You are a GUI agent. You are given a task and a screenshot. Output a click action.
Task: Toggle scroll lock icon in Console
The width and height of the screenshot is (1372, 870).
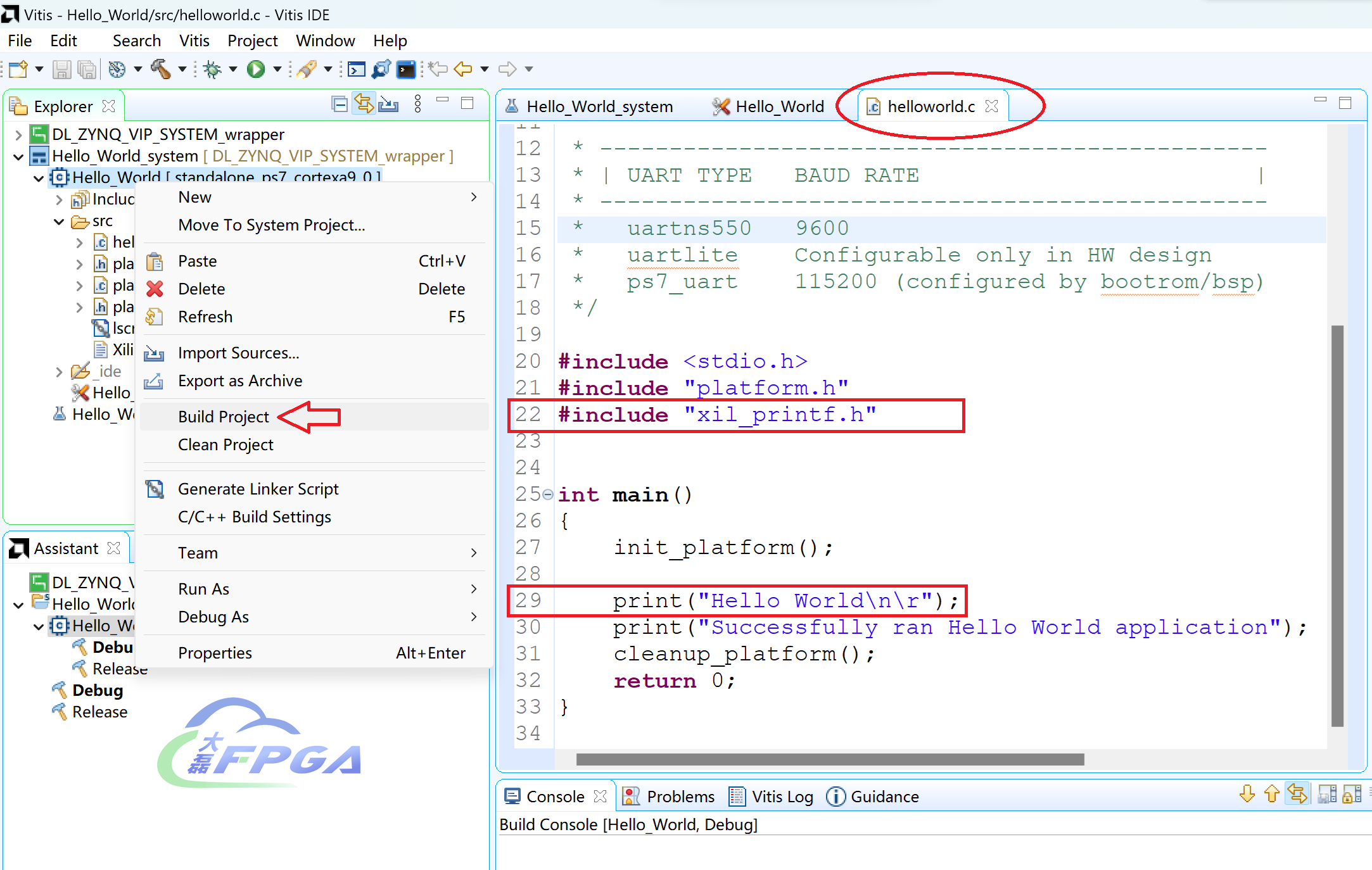click(x=1352, y=795)
